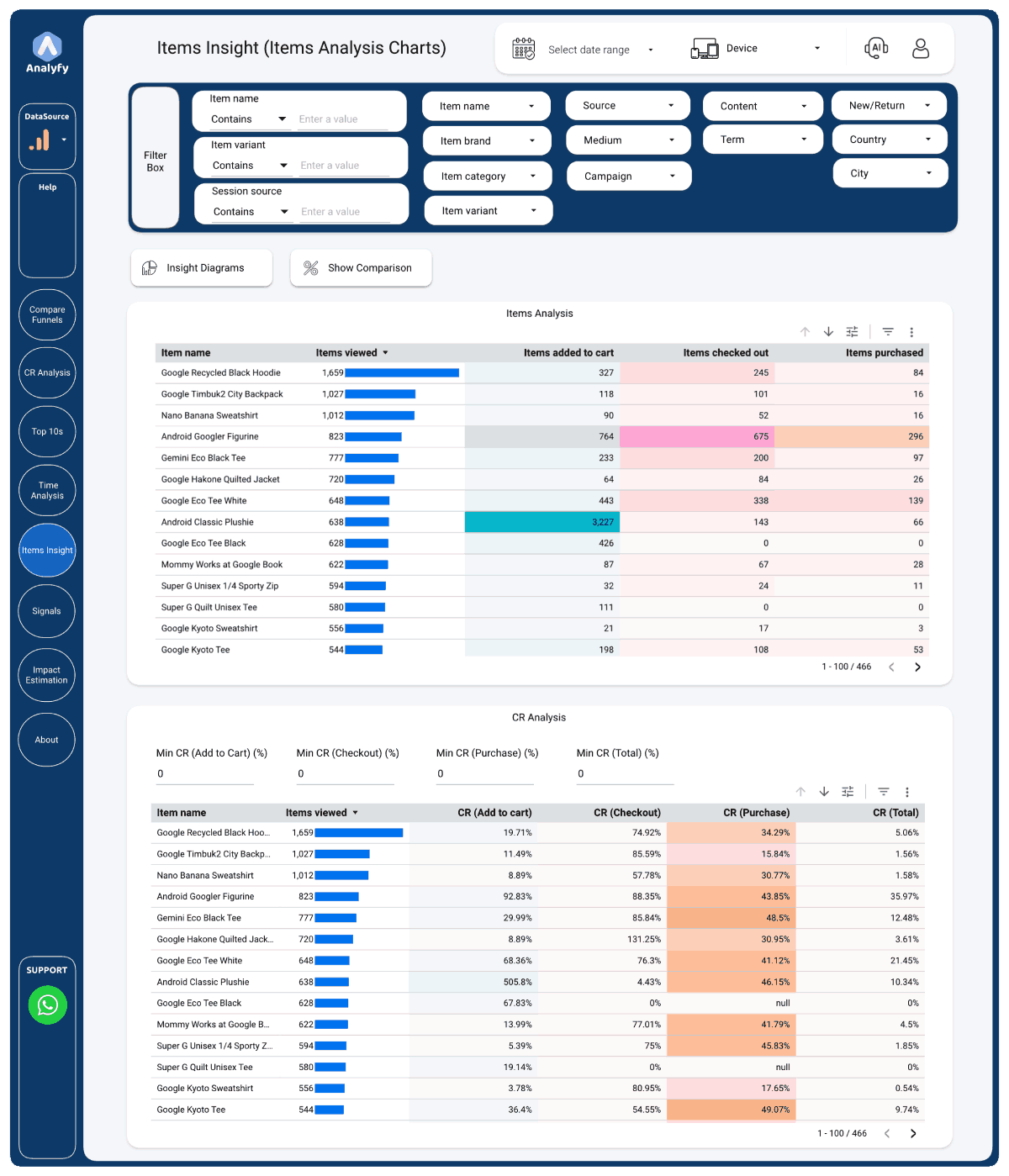Open Top 10s page
The image size is (1009, 1176).
tap(47, 431)
